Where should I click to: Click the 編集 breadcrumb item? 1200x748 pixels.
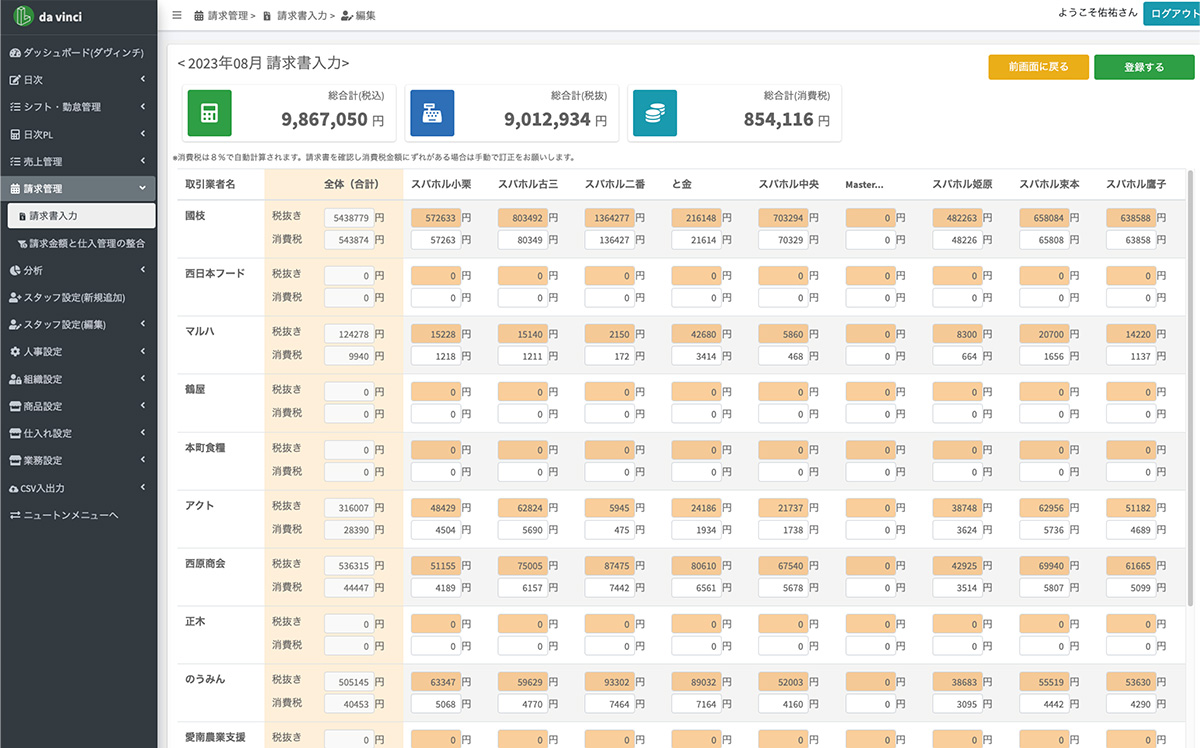point(359,15)
